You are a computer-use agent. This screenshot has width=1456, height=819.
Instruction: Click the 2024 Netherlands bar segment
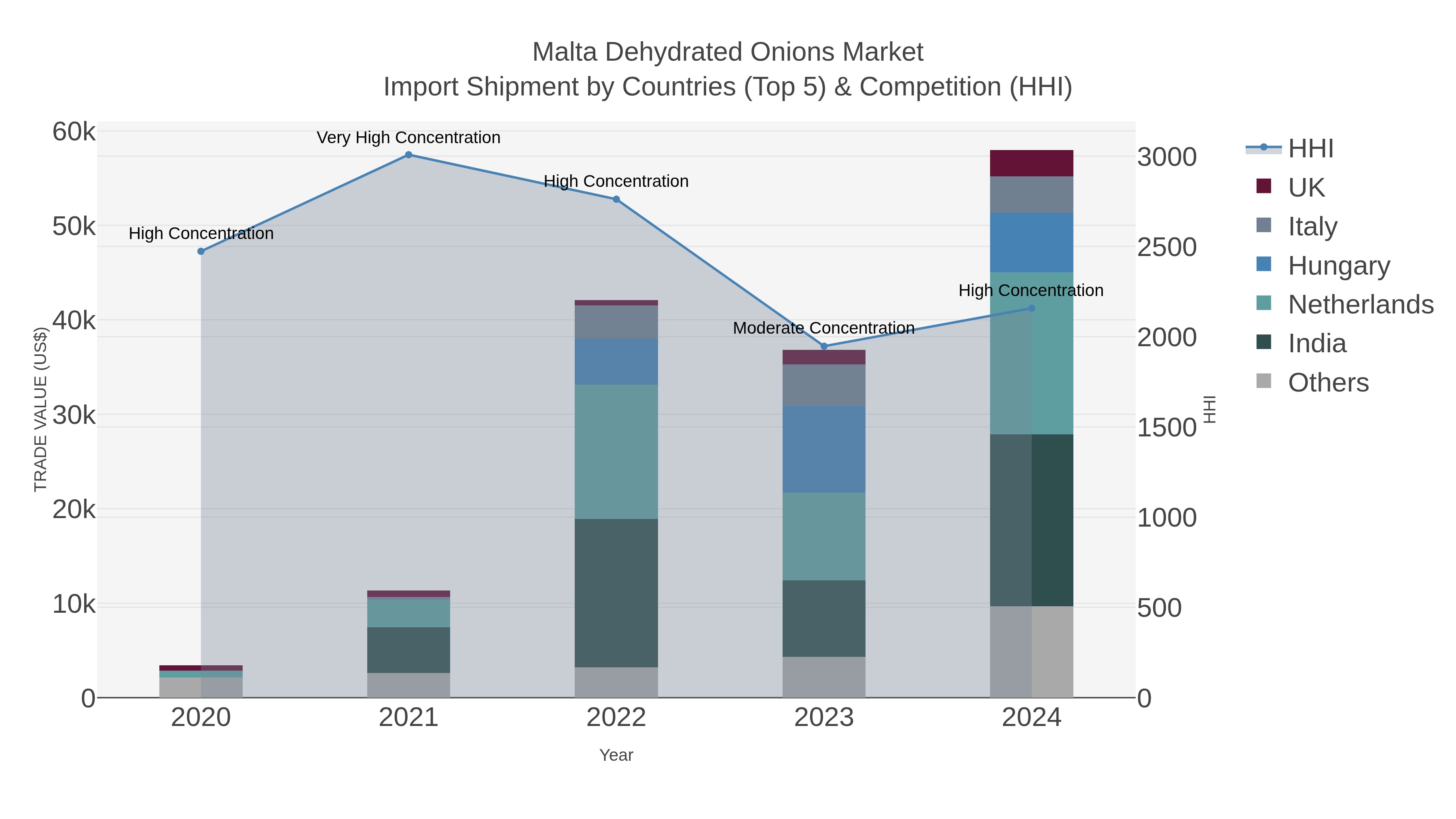pos(1031,353)
